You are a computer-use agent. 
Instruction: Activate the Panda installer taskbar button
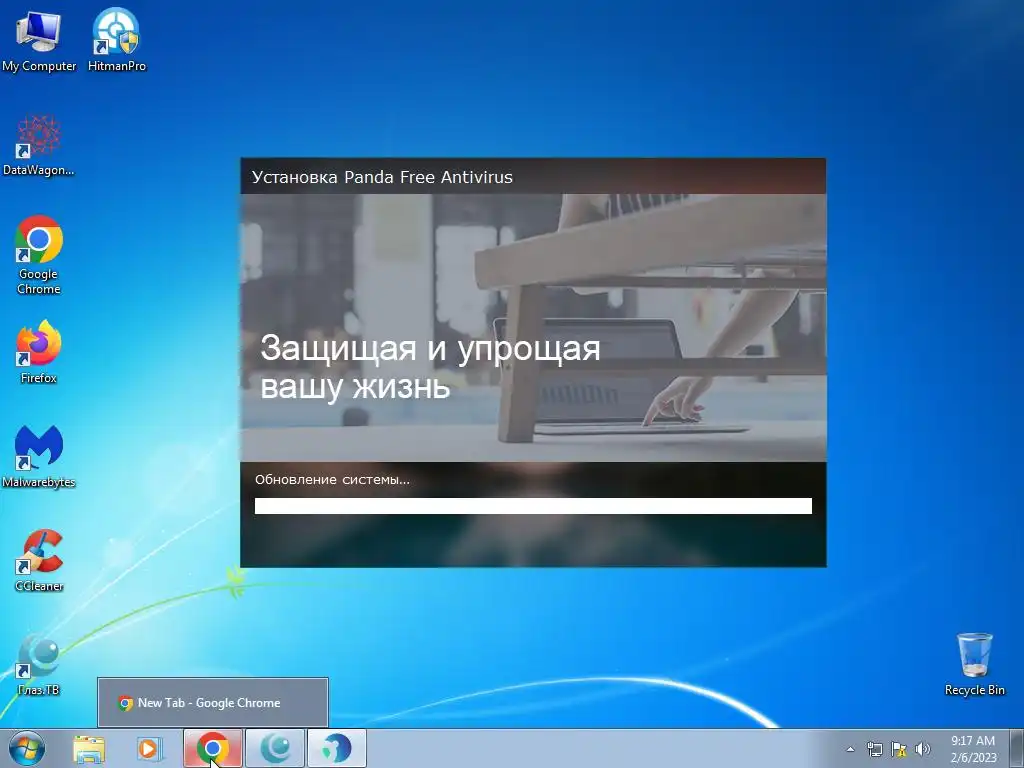pyautogui.click(x=337, y=748)
